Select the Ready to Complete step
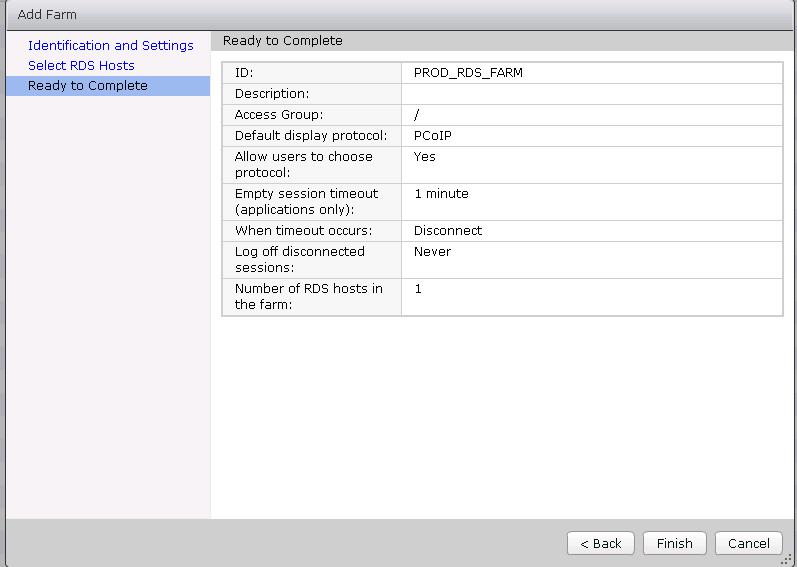Viewport: 797px width, 567px height. pos(88,85)
